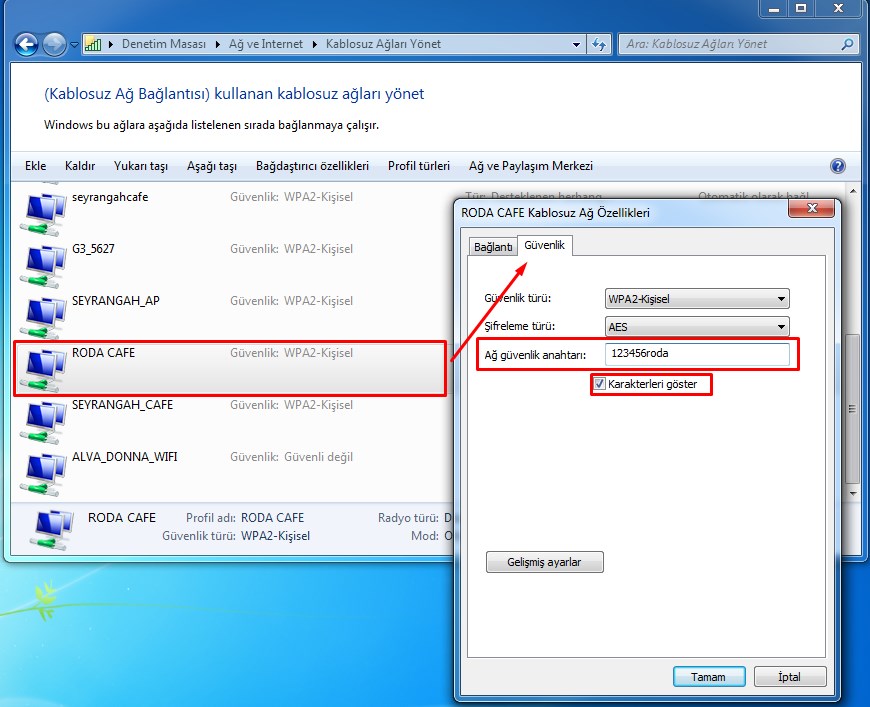Screen dimensions: 870x707
Task: Click Bağdaştırıcı özellikleri in the toolbar
Action: tap(312, 166)
